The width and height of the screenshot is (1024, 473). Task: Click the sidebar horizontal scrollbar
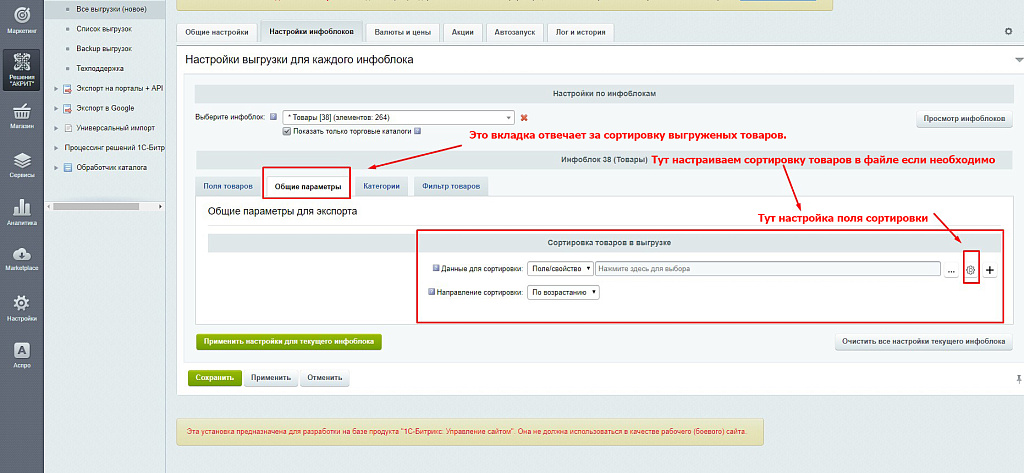click(100, 208)
